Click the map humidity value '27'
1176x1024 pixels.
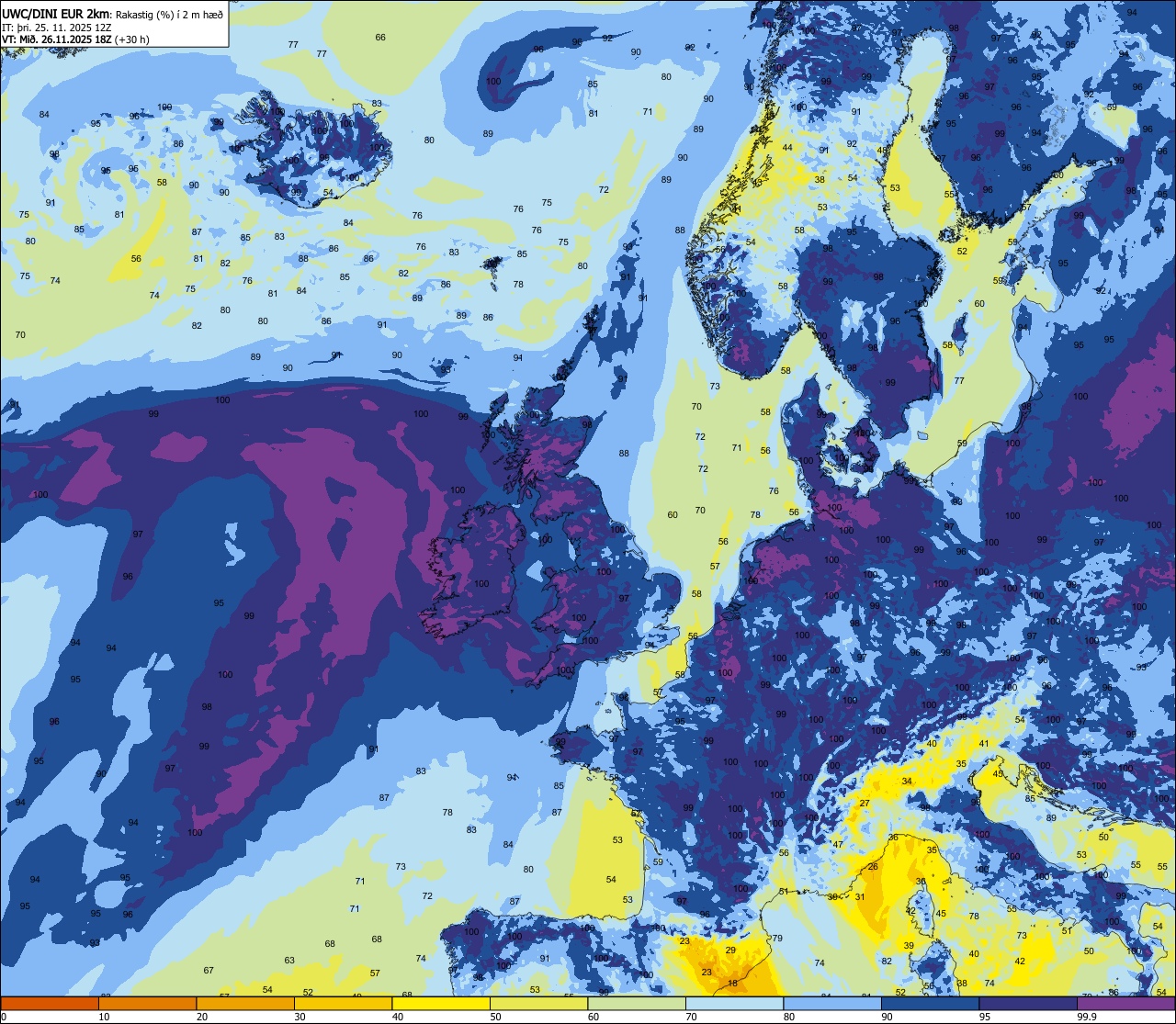pyautogui.click(x=865, y=804)
